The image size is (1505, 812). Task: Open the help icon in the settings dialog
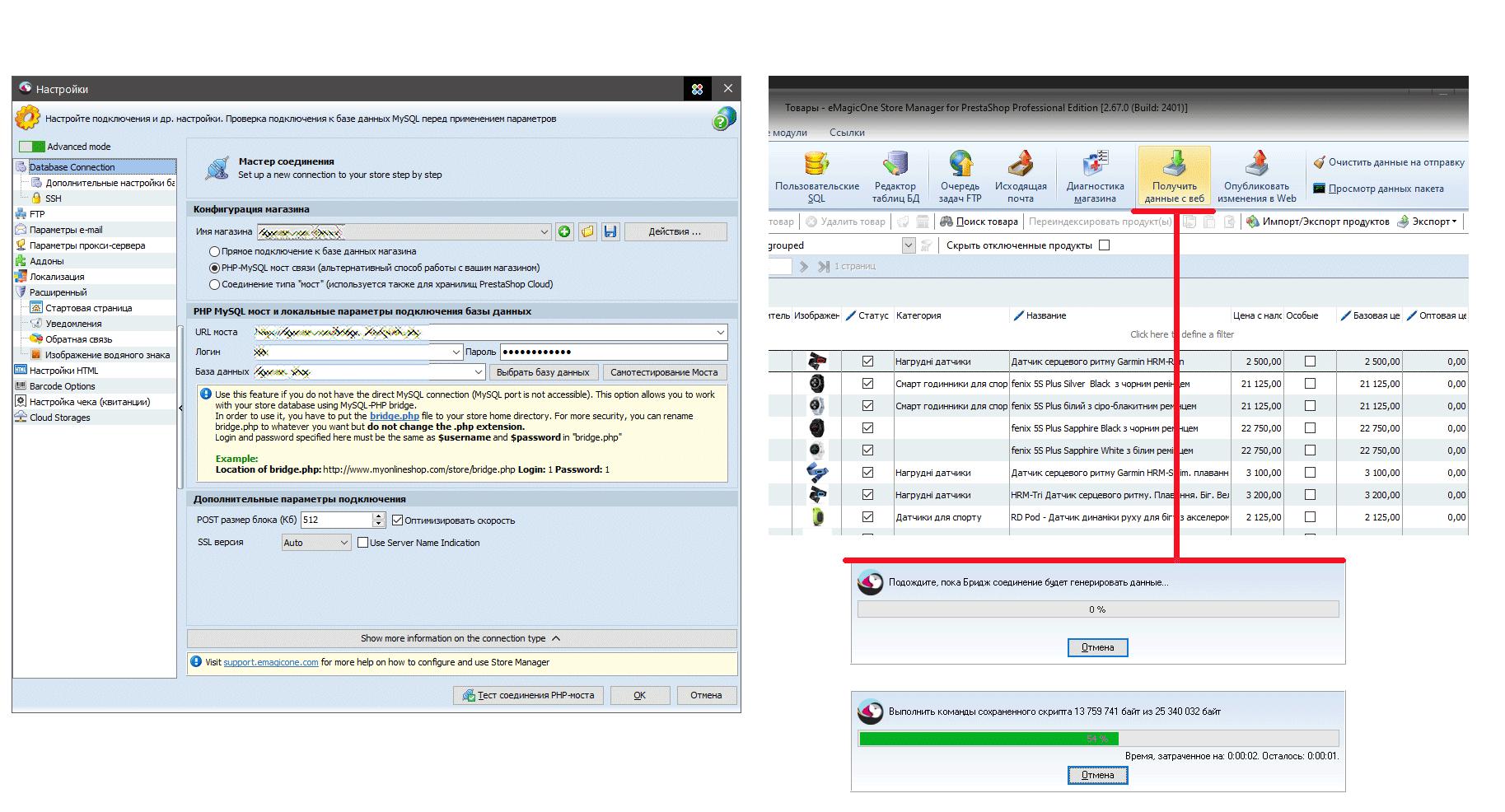pyautogui.click(x=724, y=119)
